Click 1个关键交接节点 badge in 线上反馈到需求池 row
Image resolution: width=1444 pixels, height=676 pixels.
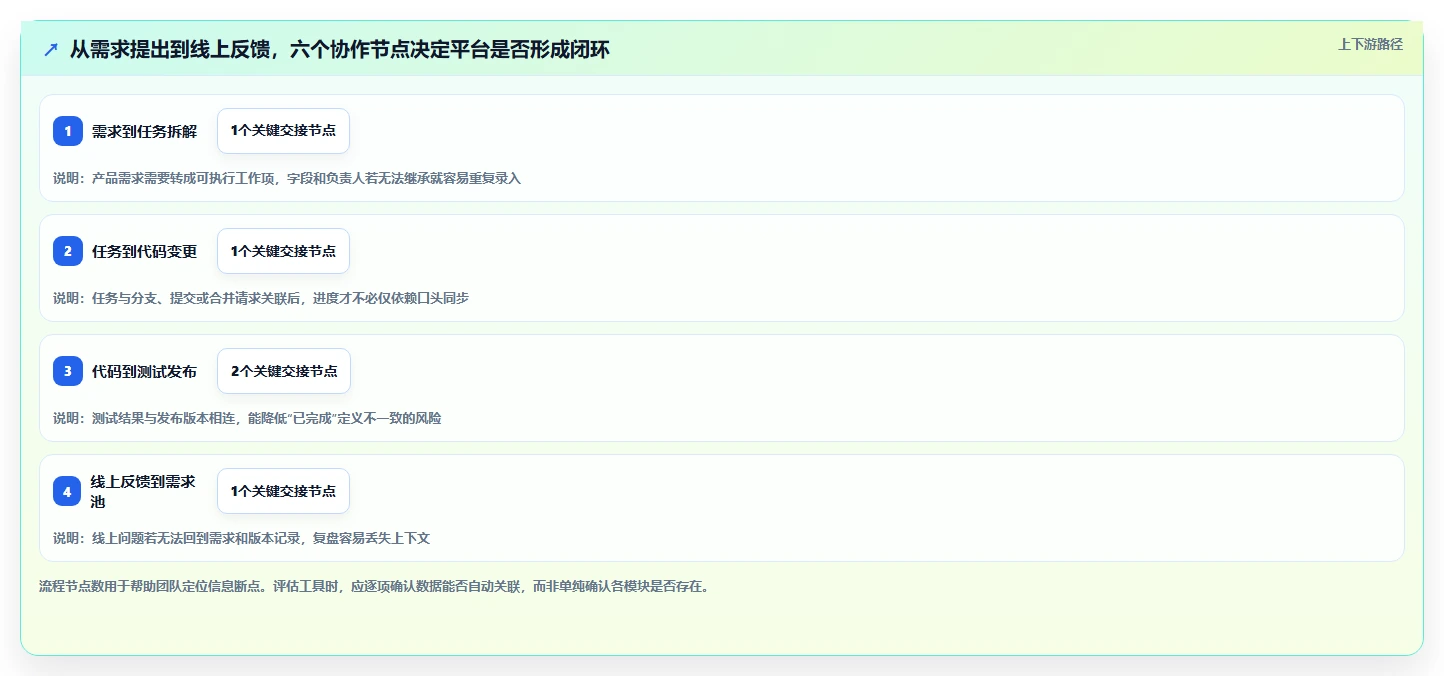click(x=283, y=491)
